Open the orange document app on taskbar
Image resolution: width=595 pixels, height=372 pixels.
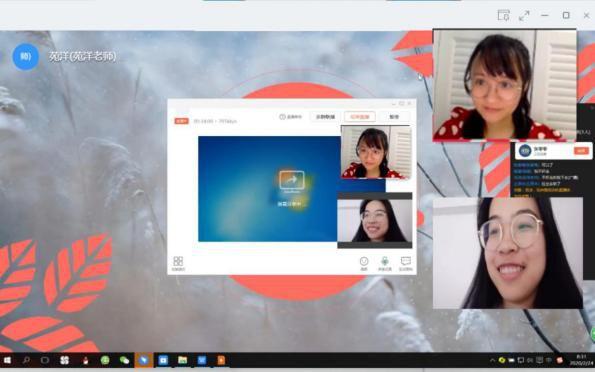click(221, 360)
